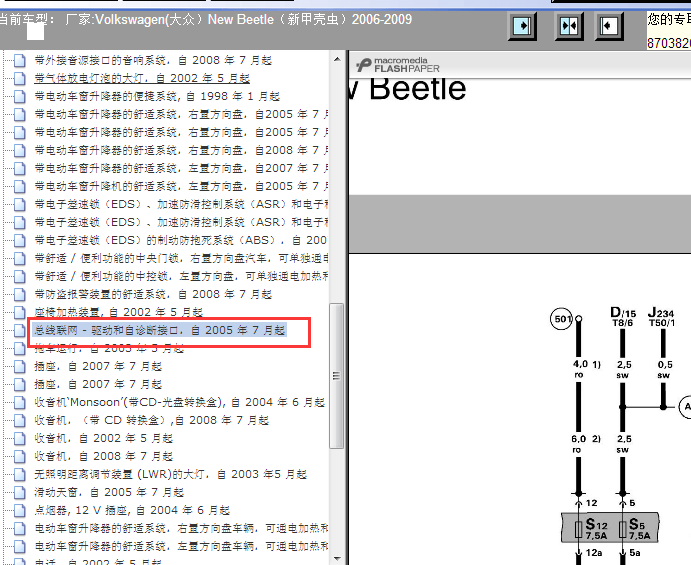691x565 pixels.
Task: Click the Macromedia FlashPaper logo
Action: [398, 65]
